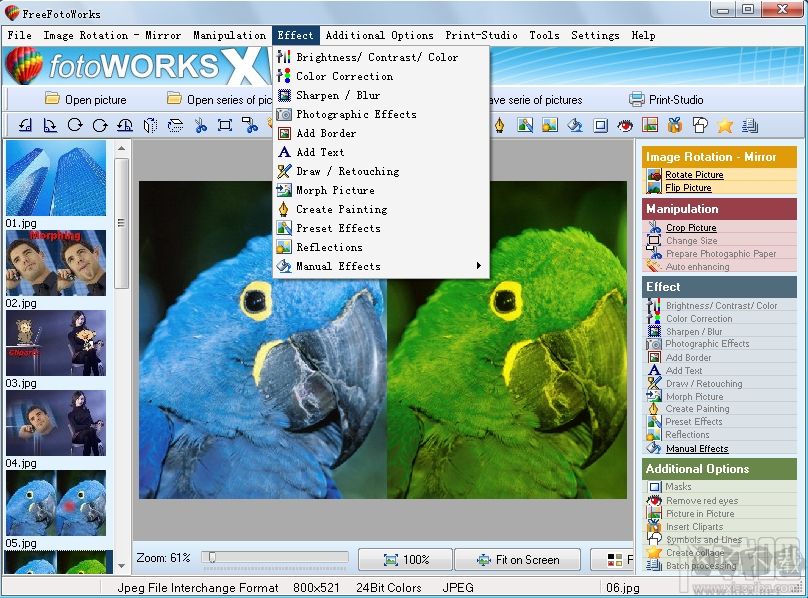
Task: Choose Morph Picture from Effect menu
Action: coord(335,190)
